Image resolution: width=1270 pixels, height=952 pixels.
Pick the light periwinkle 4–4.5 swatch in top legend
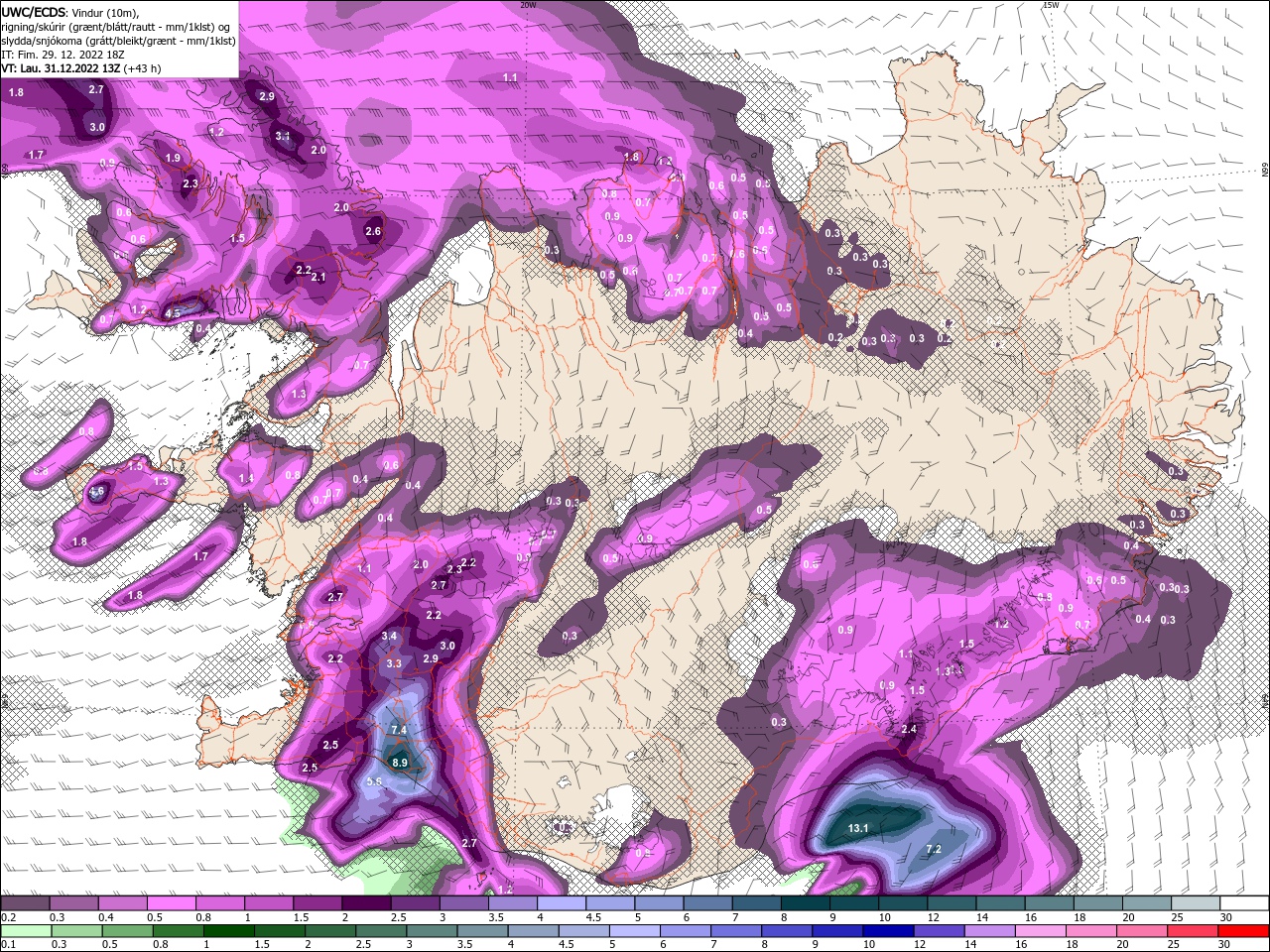pyautogui.click(x=561, y=903)
